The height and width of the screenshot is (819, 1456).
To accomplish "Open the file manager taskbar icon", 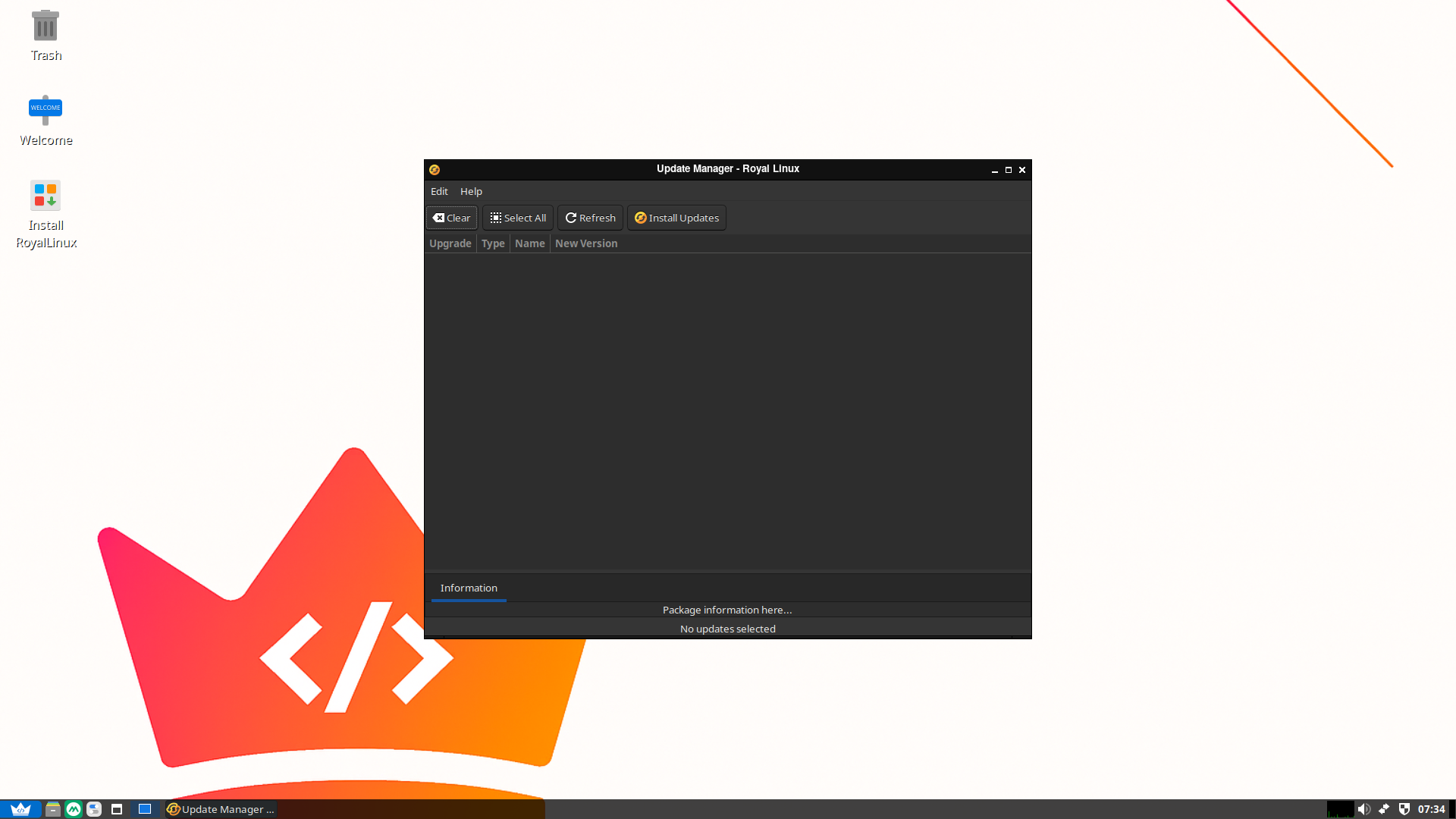I will tap(52, 809).
